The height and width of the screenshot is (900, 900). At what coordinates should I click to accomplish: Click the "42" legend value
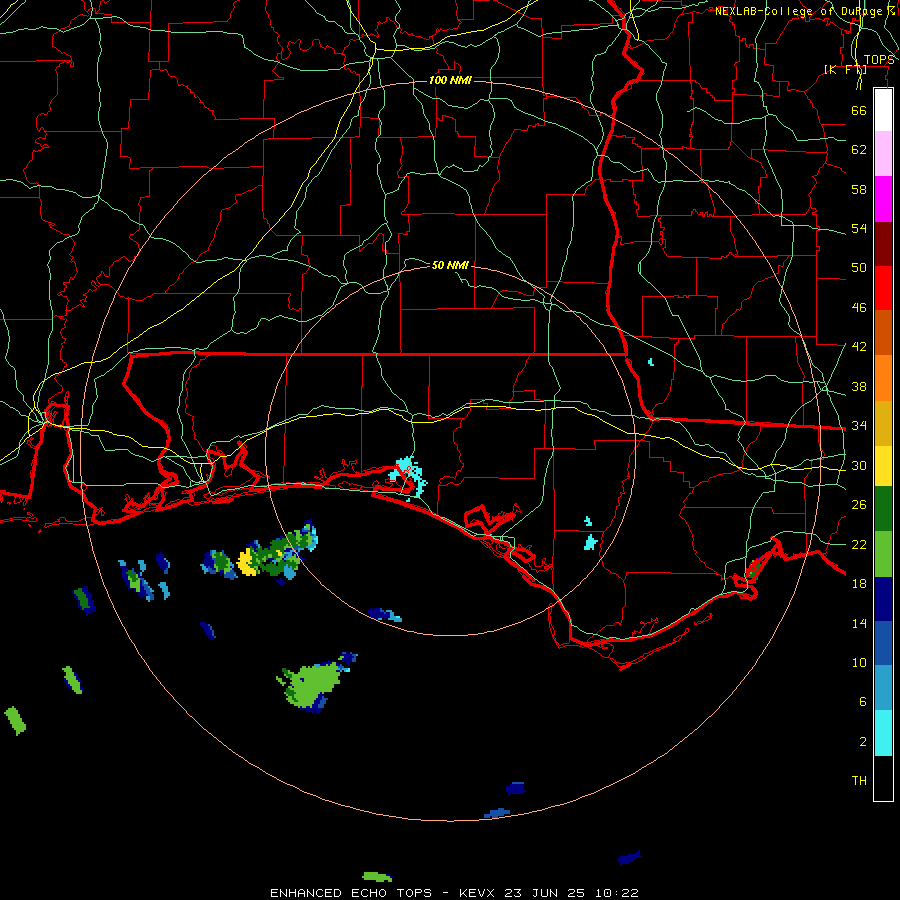click(859, 347)
